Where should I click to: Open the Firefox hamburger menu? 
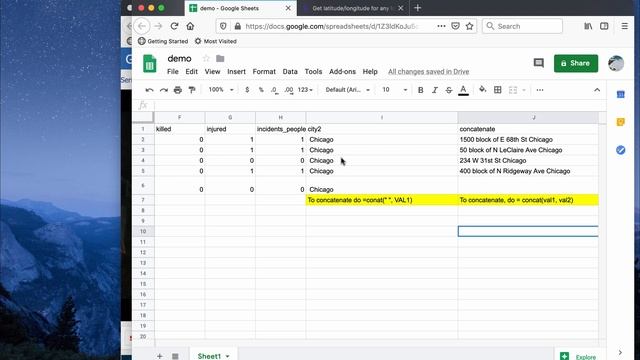[x=624, y=26]
